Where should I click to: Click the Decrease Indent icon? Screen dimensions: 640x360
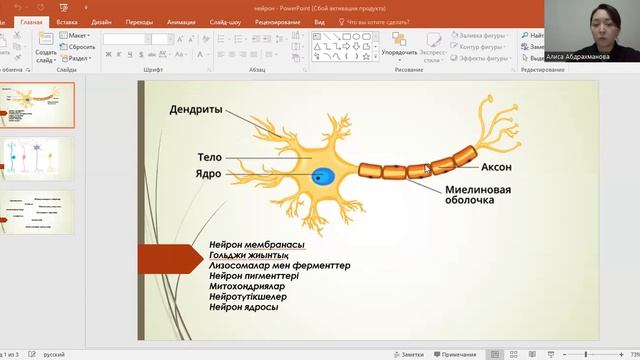tap(256, 39)
